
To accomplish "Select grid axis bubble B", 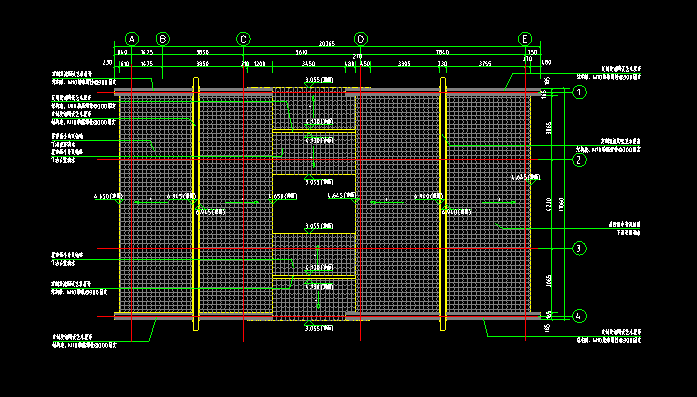I will point(163,39).
